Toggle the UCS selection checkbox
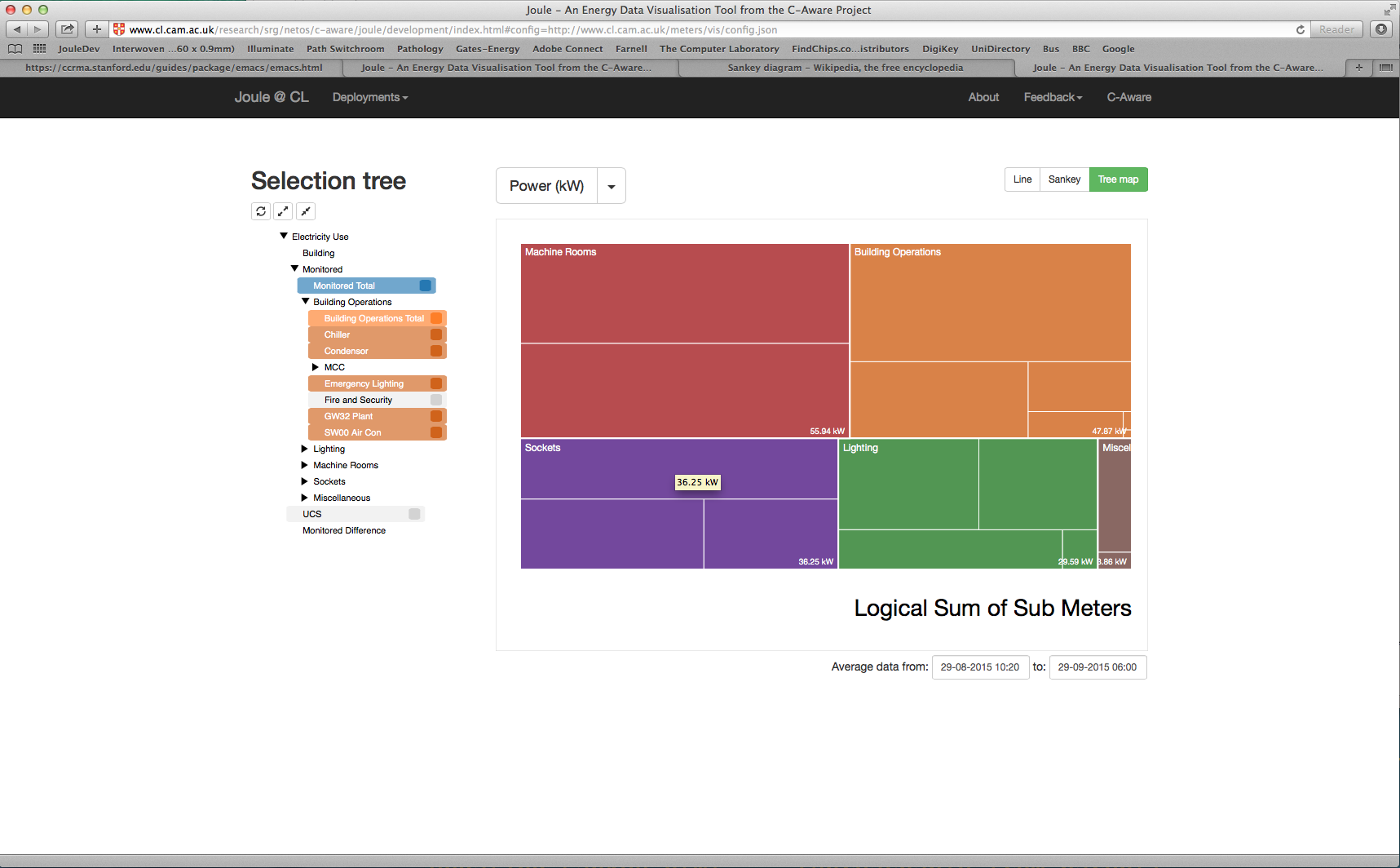The height and width of the screenshot is (868, 1400). pyautogui.click(x=414, y=514)
